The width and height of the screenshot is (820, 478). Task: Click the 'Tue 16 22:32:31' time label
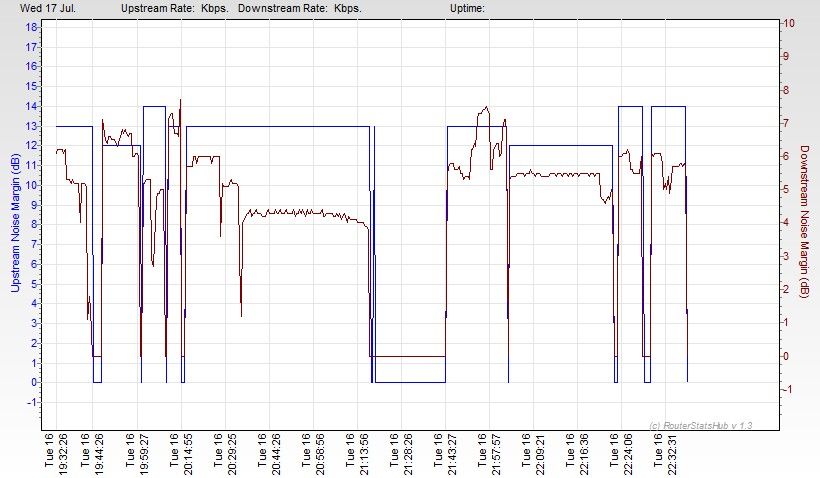[x=665, y=454]
